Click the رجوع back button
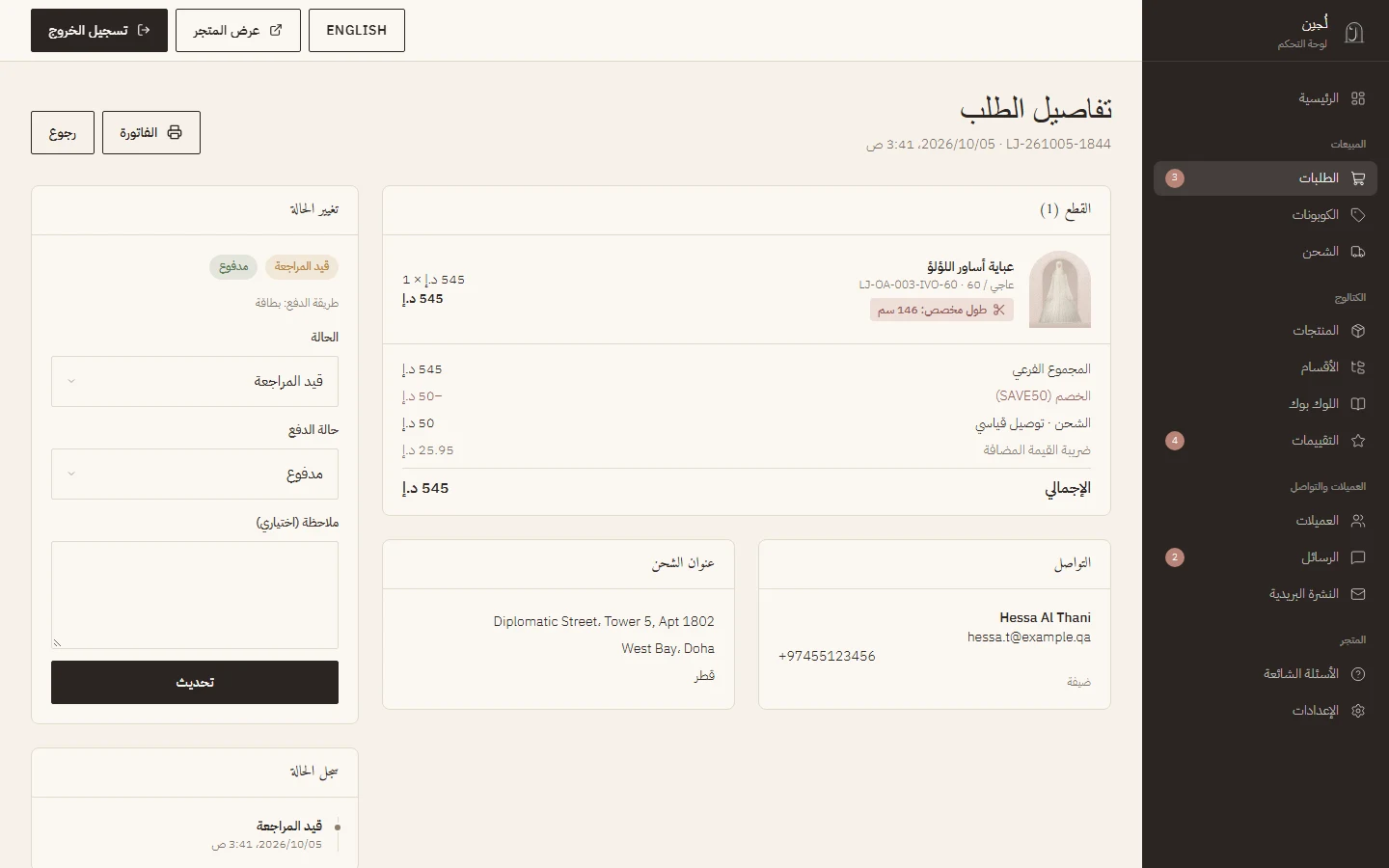The image size is (1389, 868). 63,132
